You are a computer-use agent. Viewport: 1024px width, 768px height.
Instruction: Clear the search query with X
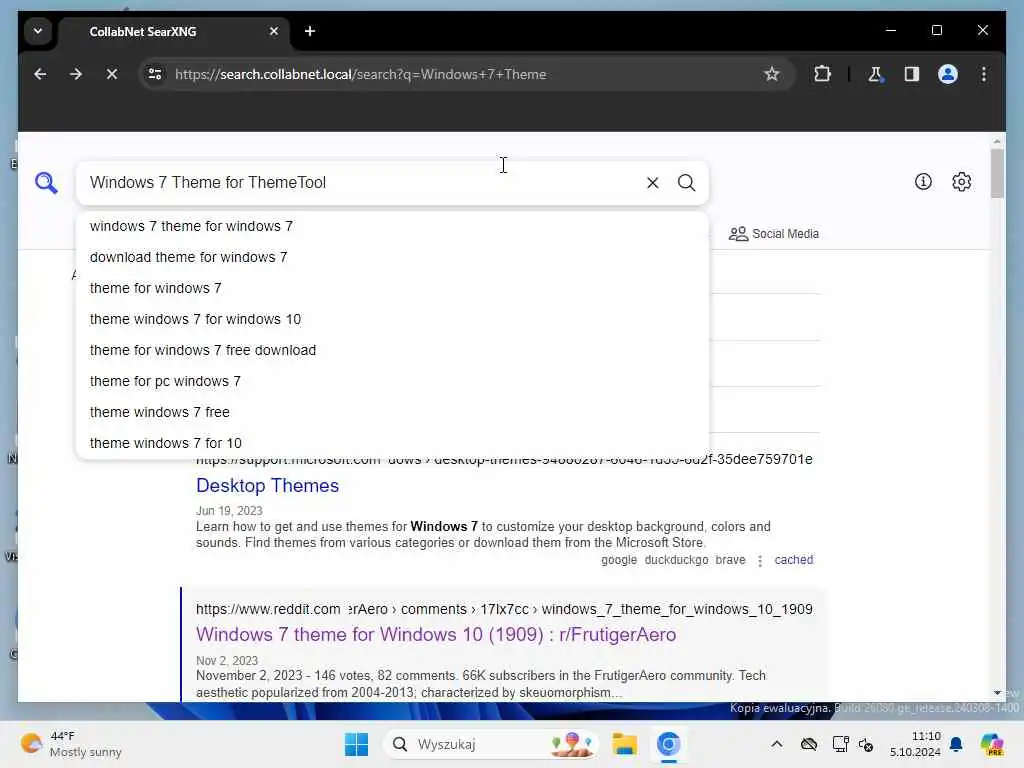[x=652, y=183]
